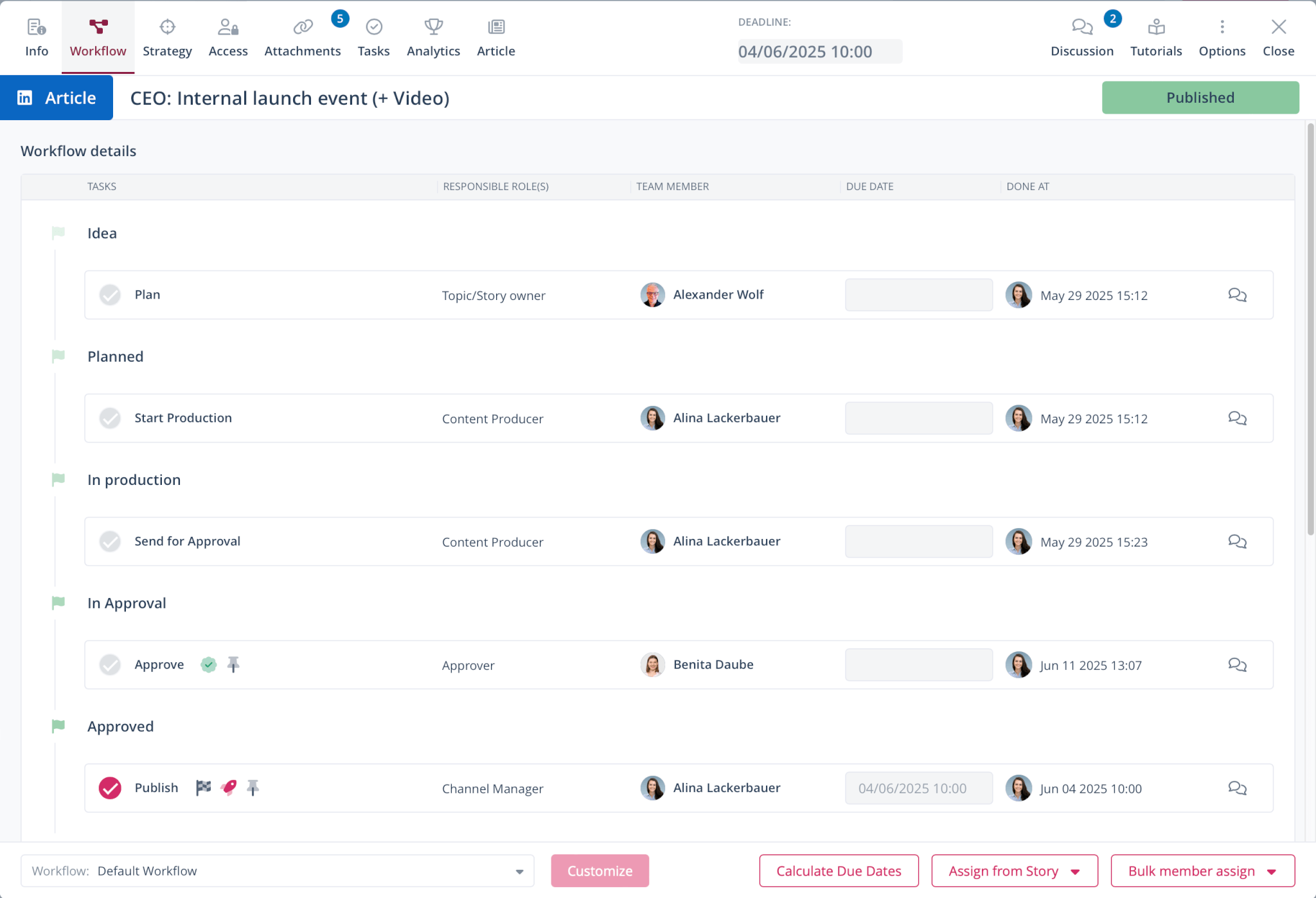Viewport: 1316px width, 898px height.
Task: Uncheck the completed Publish task circle
Action: click(110, 788)
